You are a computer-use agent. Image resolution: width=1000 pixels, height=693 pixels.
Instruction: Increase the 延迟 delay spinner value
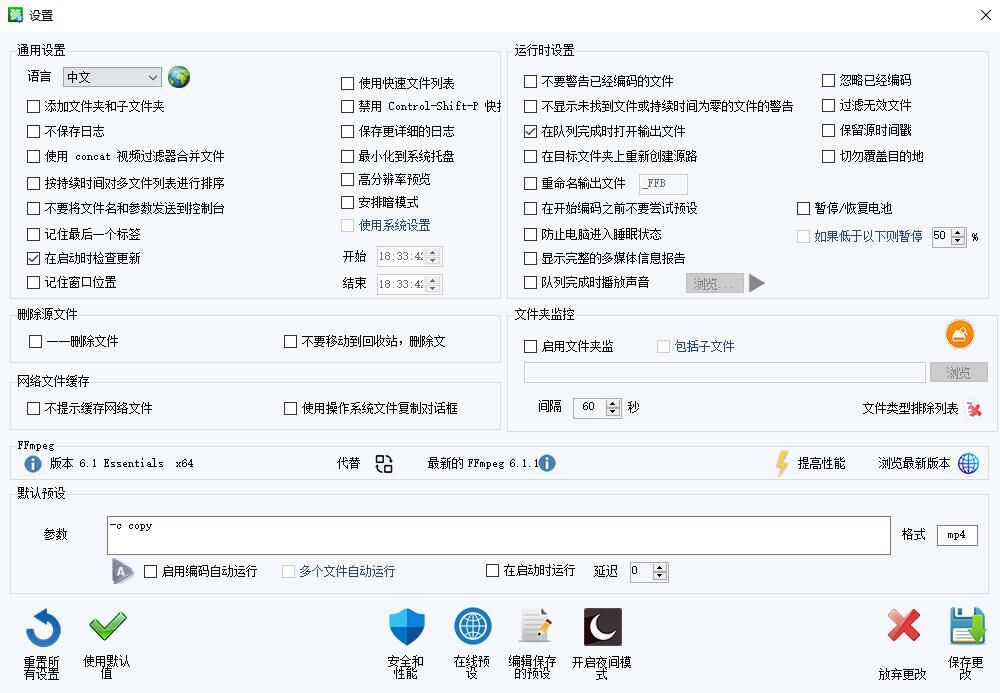pyautogui.click(x=659, y=567)
